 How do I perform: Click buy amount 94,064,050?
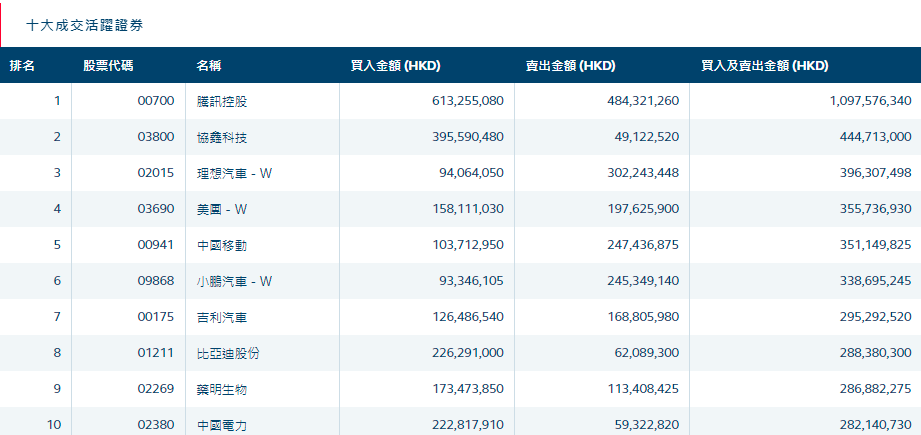click(471, 173)
